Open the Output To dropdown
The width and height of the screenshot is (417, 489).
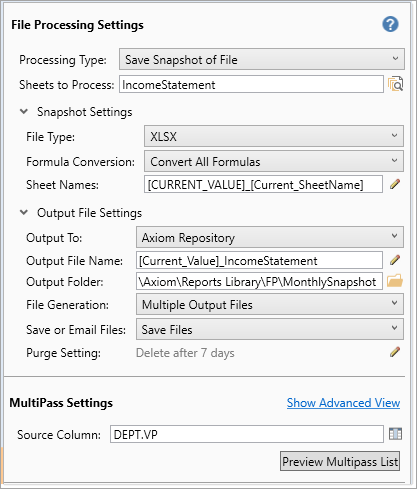(x=270, y=237)
